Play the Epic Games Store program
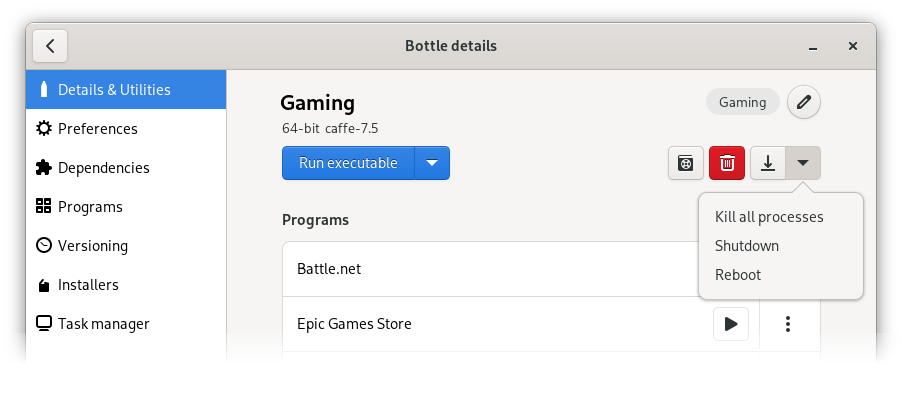Image resolution: width=902 pixels, height=416 pixels. [x=731, y=324]
